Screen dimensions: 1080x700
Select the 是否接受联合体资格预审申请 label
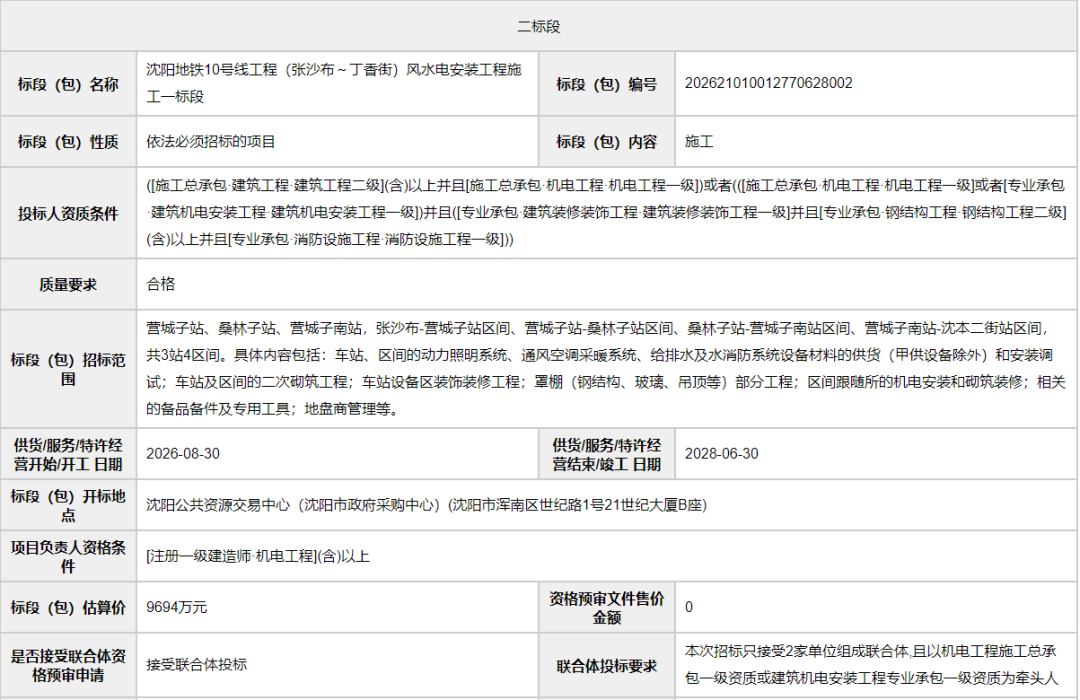68,666
